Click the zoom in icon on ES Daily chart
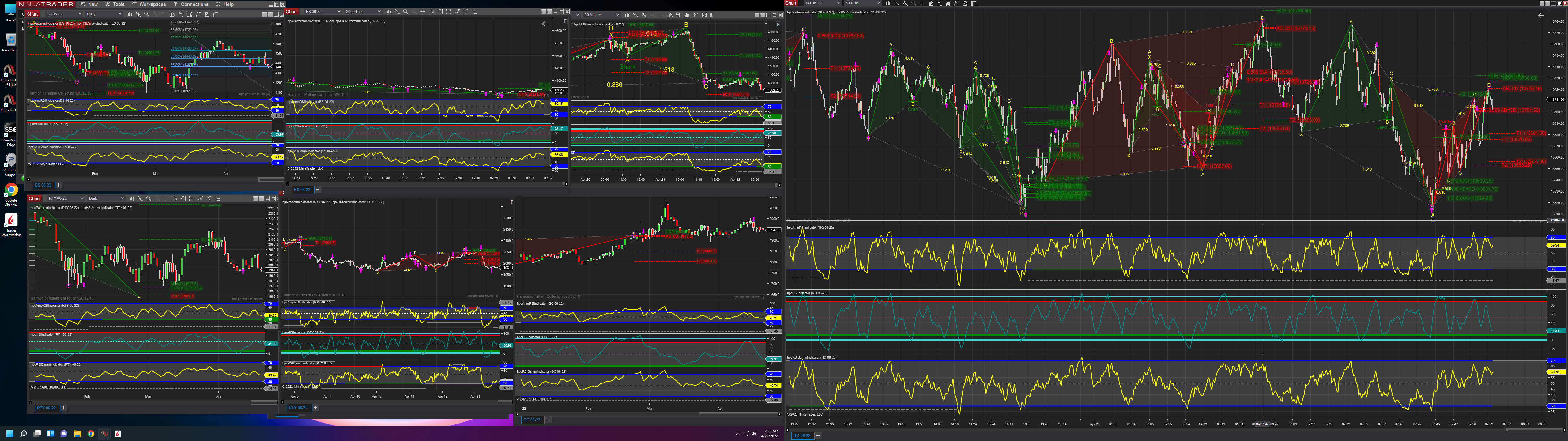Image resolution: width=1568 pixels, height=441 pixels. point(147,14)
